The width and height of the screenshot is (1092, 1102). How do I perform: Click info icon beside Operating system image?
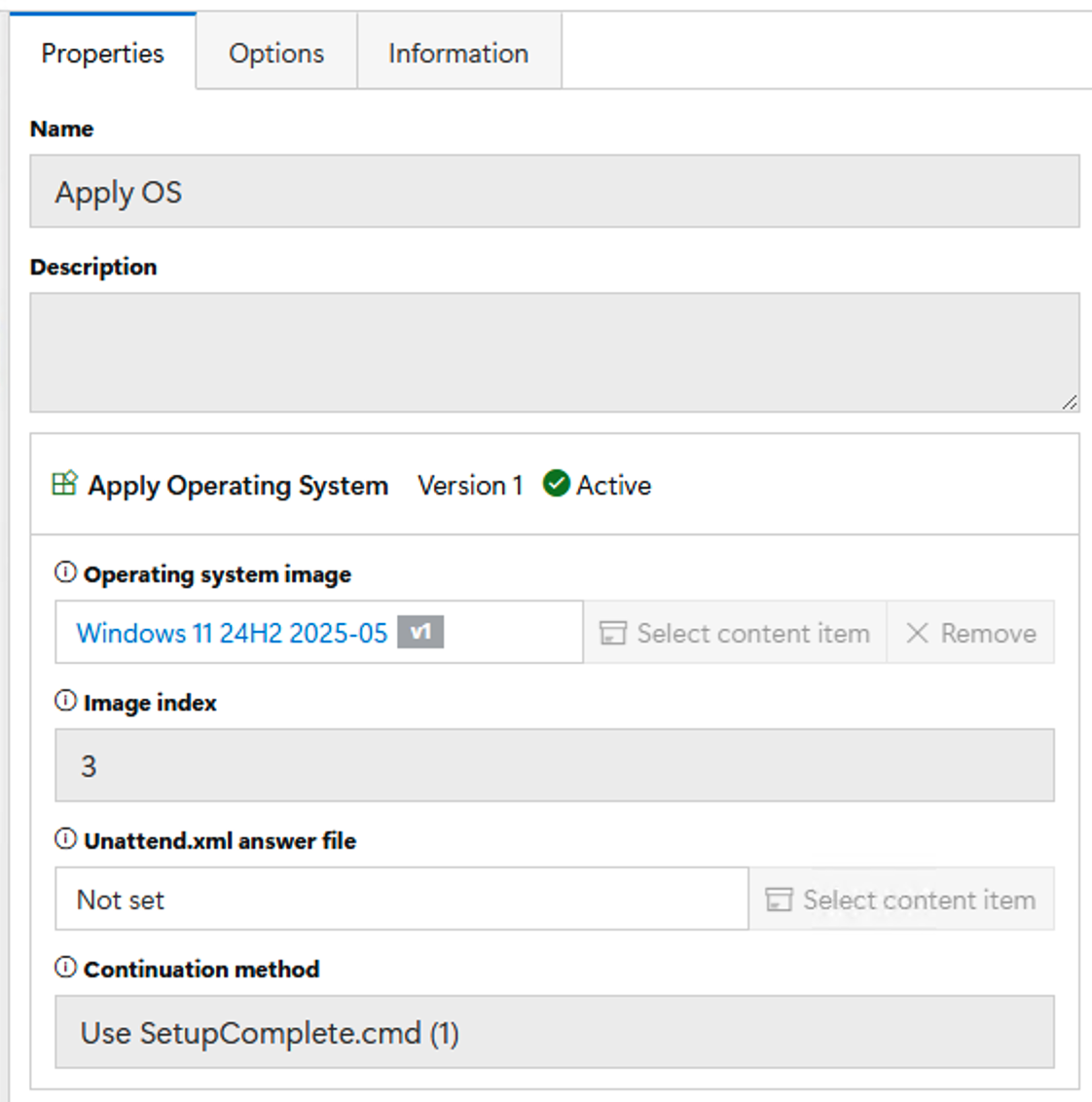click(x=65, y=572)
